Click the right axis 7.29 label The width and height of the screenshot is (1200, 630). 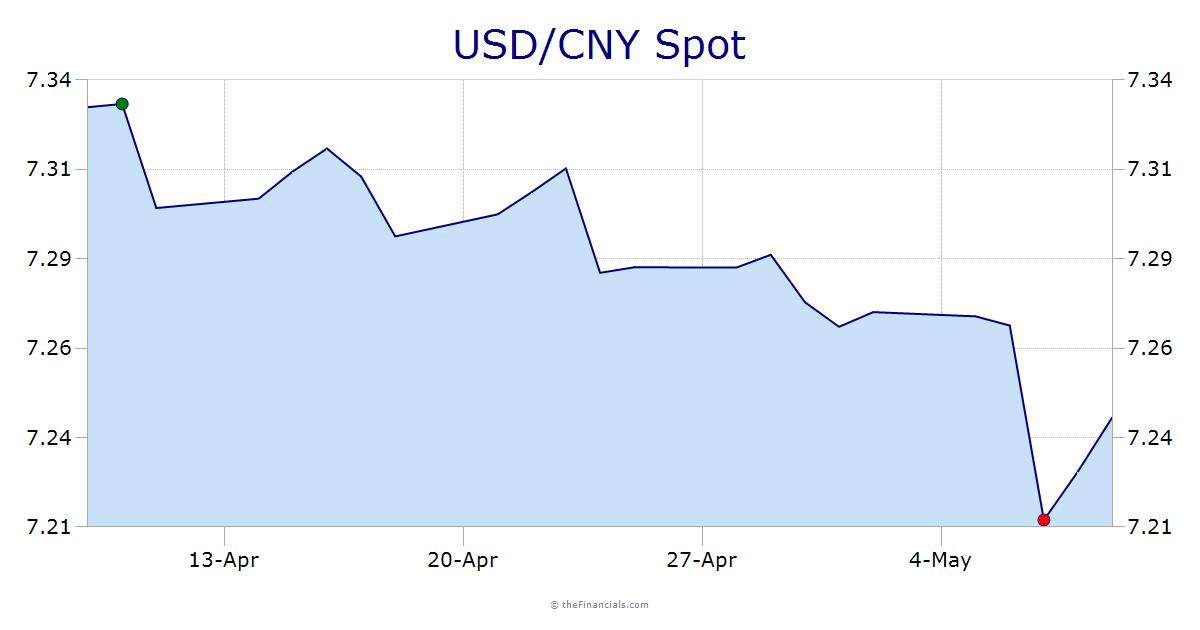click(x=1150, y=259)
